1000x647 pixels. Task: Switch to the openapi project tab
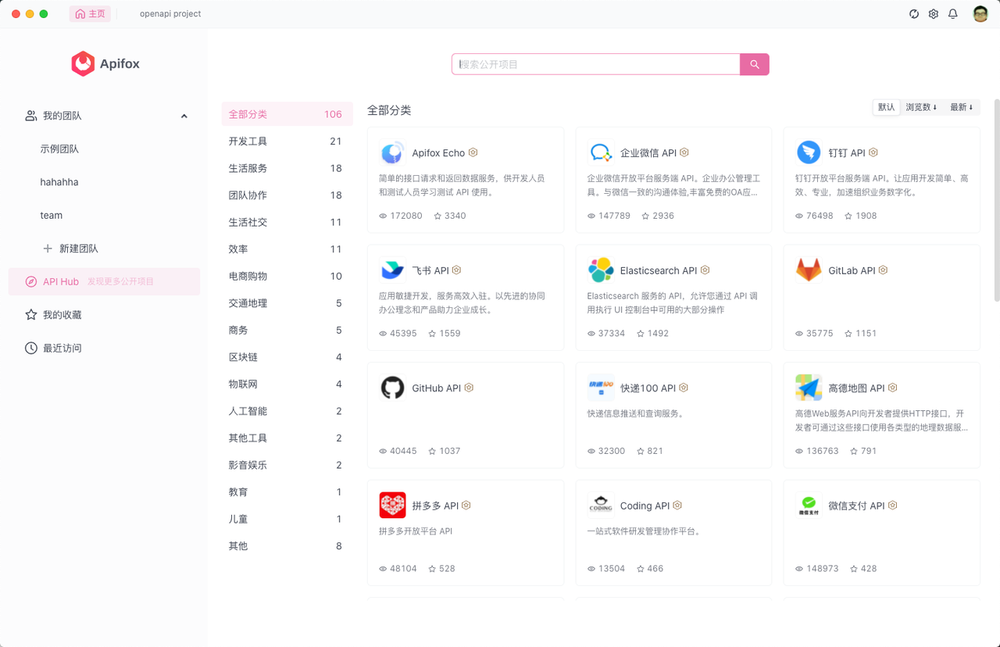(170, 14)
